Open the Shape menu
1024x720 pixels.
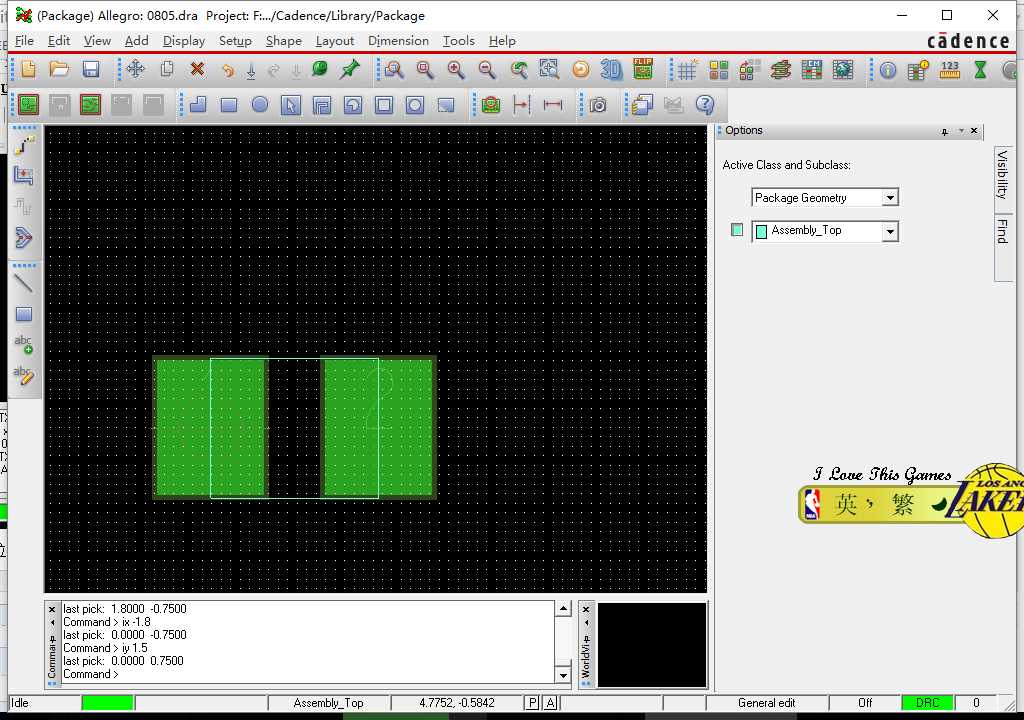283,41
